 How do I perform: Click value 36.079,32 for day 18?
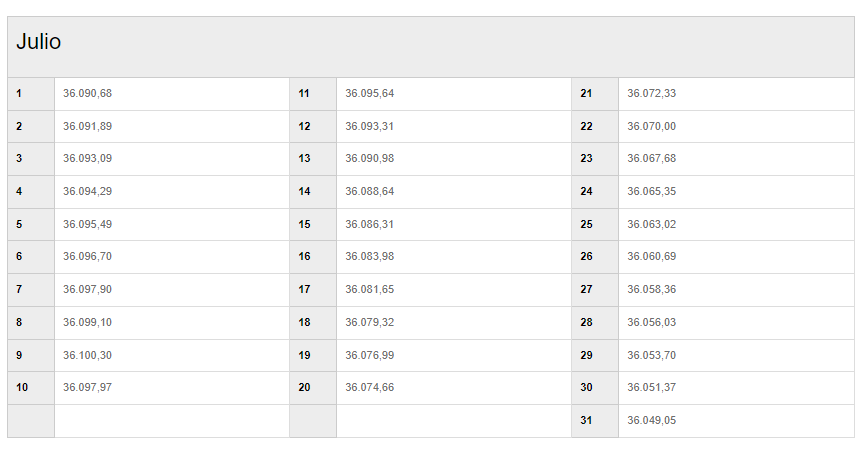(369, 323)
